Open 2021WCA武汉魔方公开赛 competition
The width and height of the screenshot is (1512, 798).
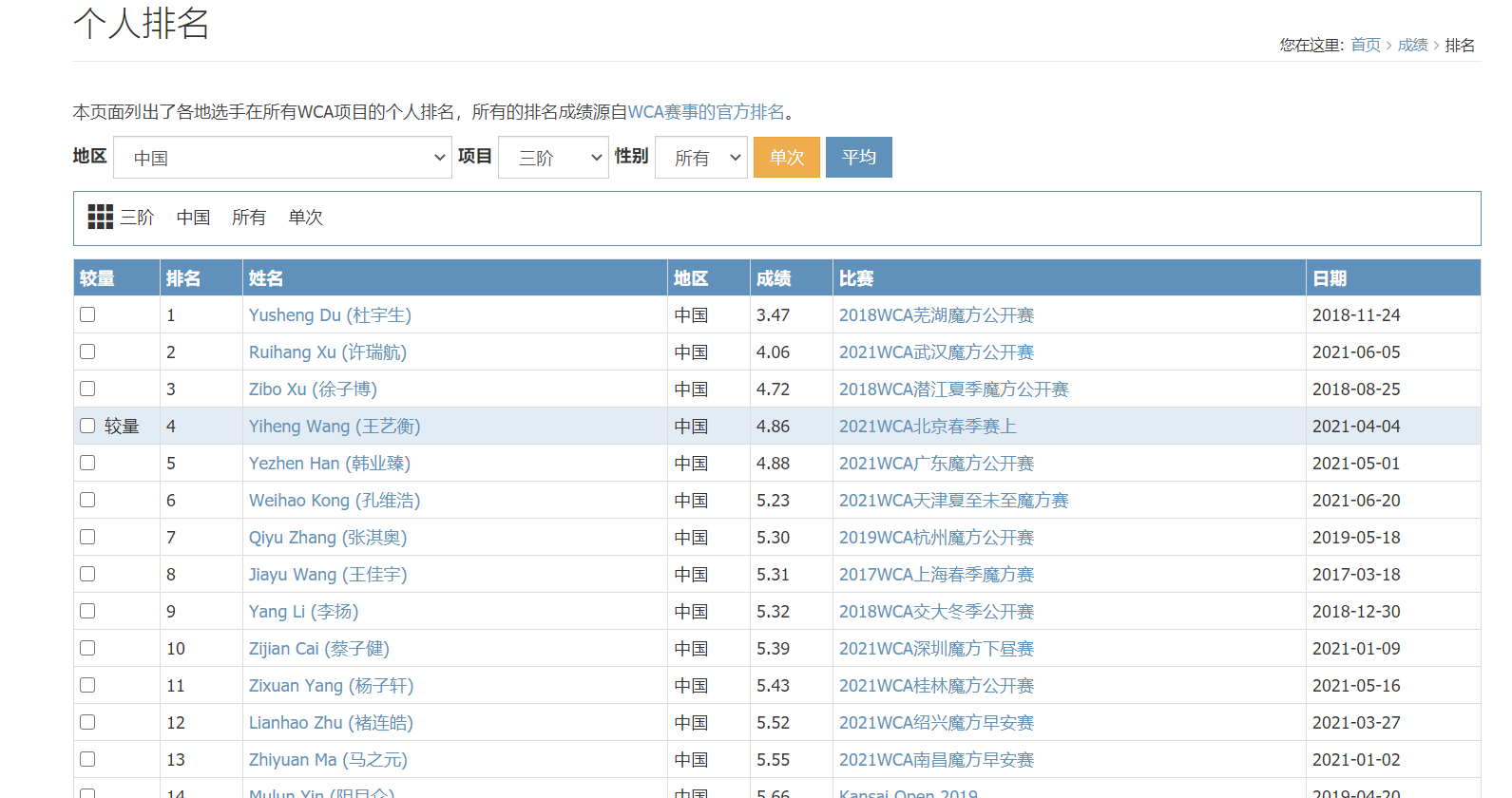(936, 351)
